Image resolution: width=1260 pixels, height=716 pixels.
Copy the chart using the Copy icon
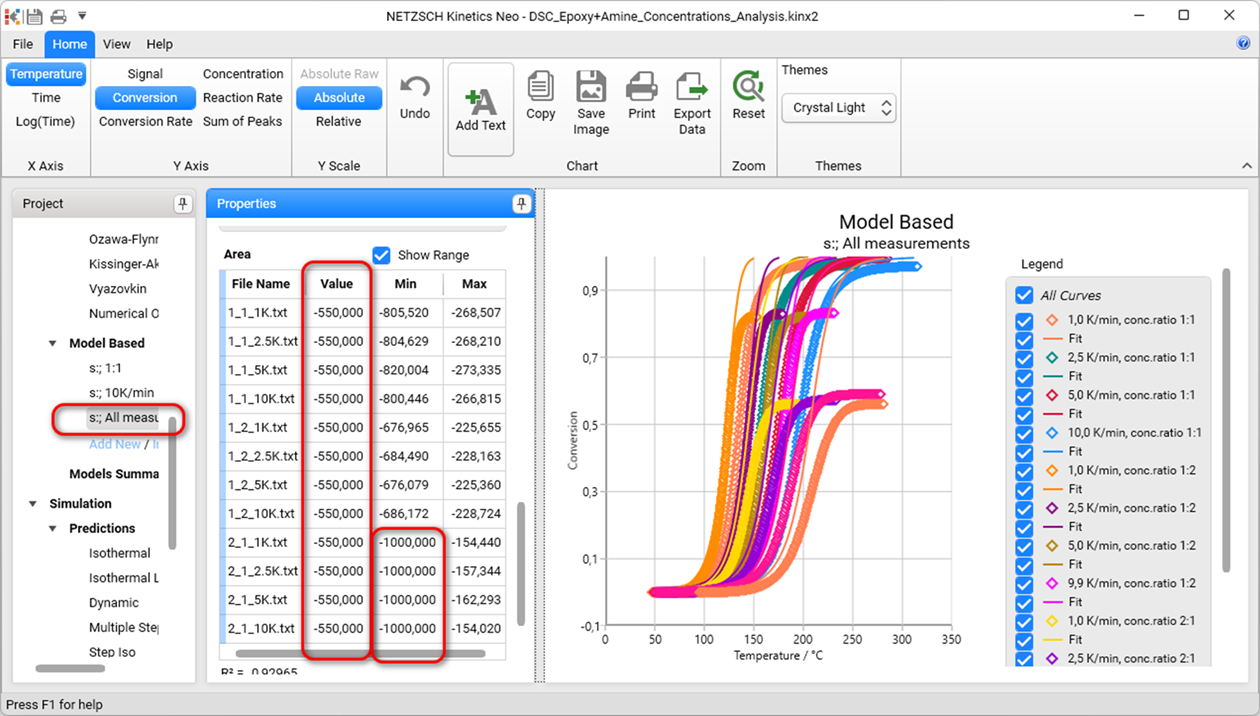coord(540,97)
